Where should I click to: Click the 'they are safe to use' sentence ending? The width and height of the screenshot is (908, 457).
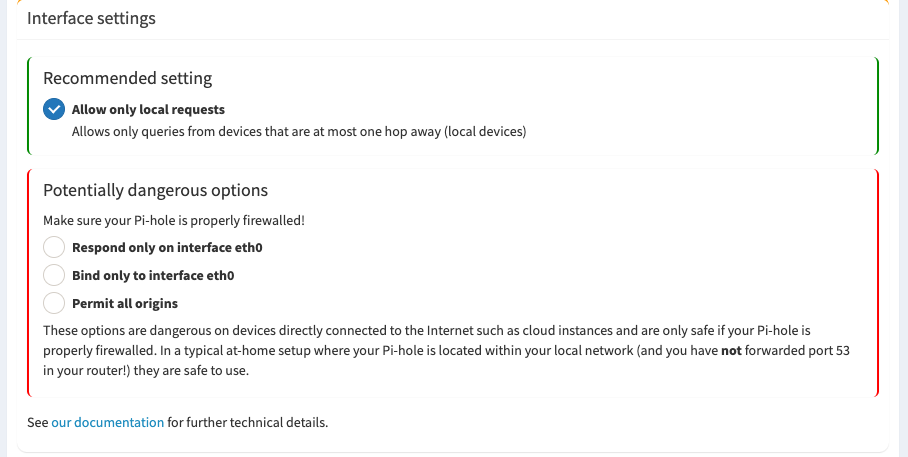point(191,370)
